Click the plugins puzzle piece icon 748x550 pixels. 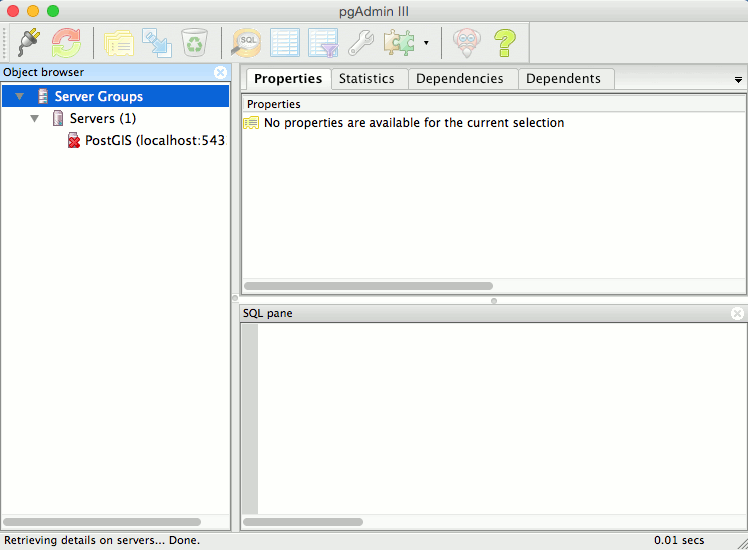(399, 42)
